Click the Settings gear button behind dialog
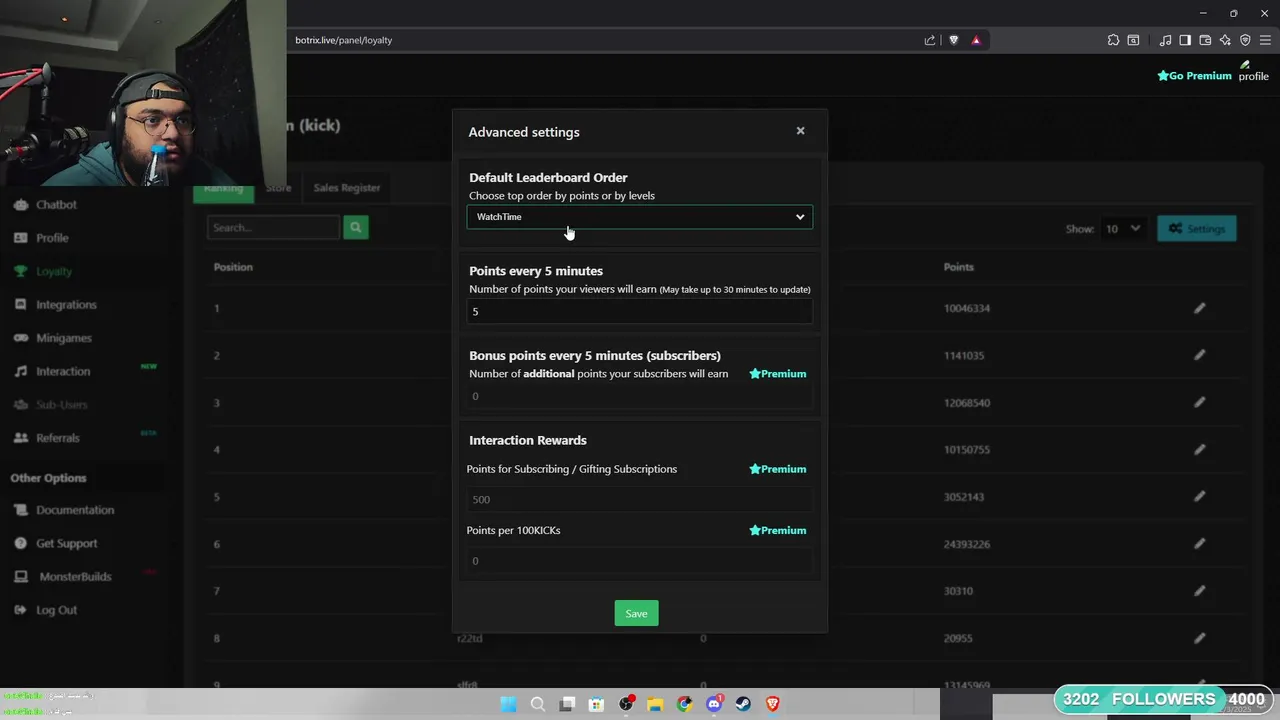Screen dimensions: 1280x720 tap(1197, 229)
